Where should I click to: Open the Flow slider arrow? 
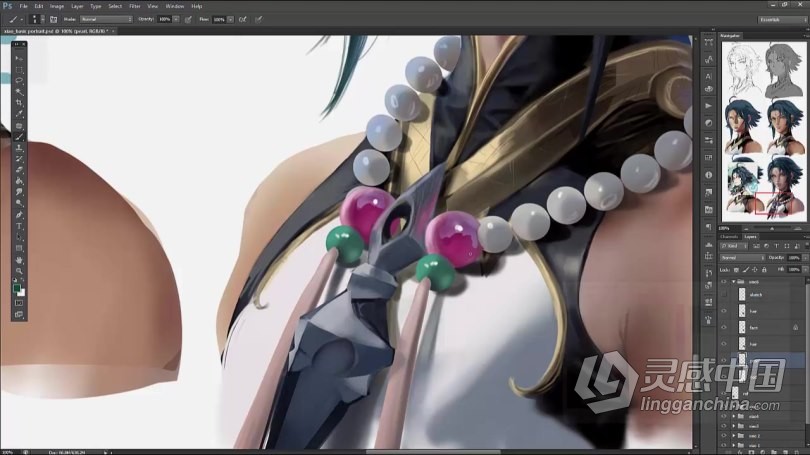click(230, 19)
